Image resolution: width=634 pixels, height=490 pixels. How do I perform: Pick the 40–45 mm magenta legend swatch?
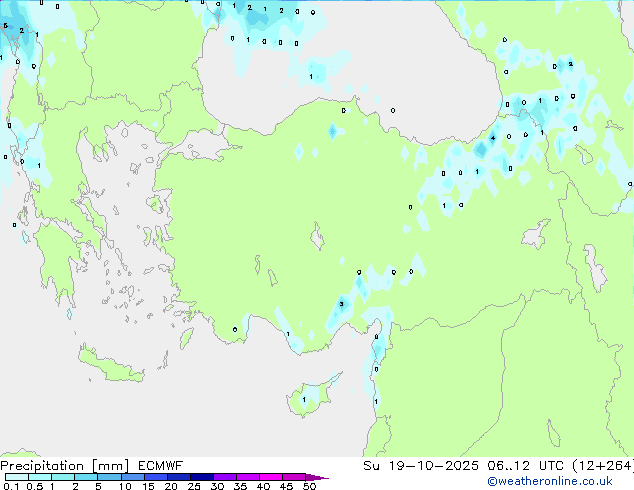(x=271, y=477)
